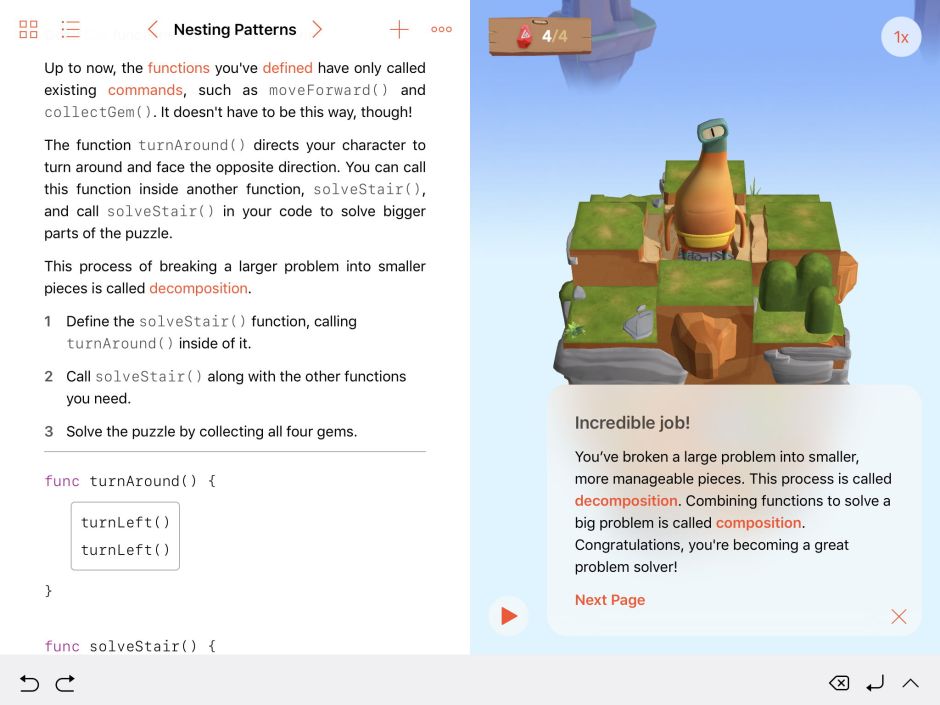Tap the undo arrow

(30, 684)
